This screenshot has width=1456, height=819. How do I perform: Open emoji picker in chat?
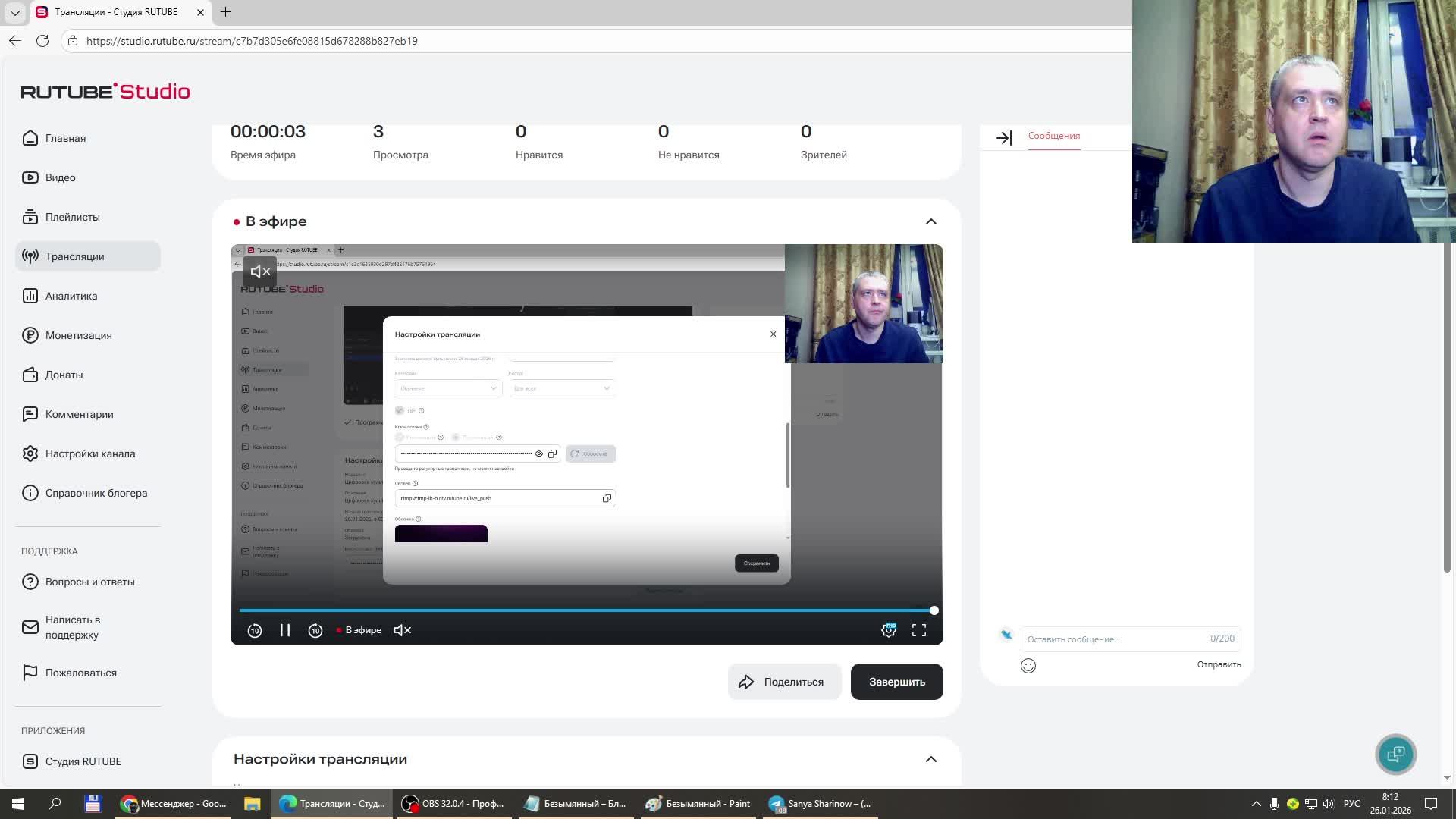click(x=1028, y=666)
